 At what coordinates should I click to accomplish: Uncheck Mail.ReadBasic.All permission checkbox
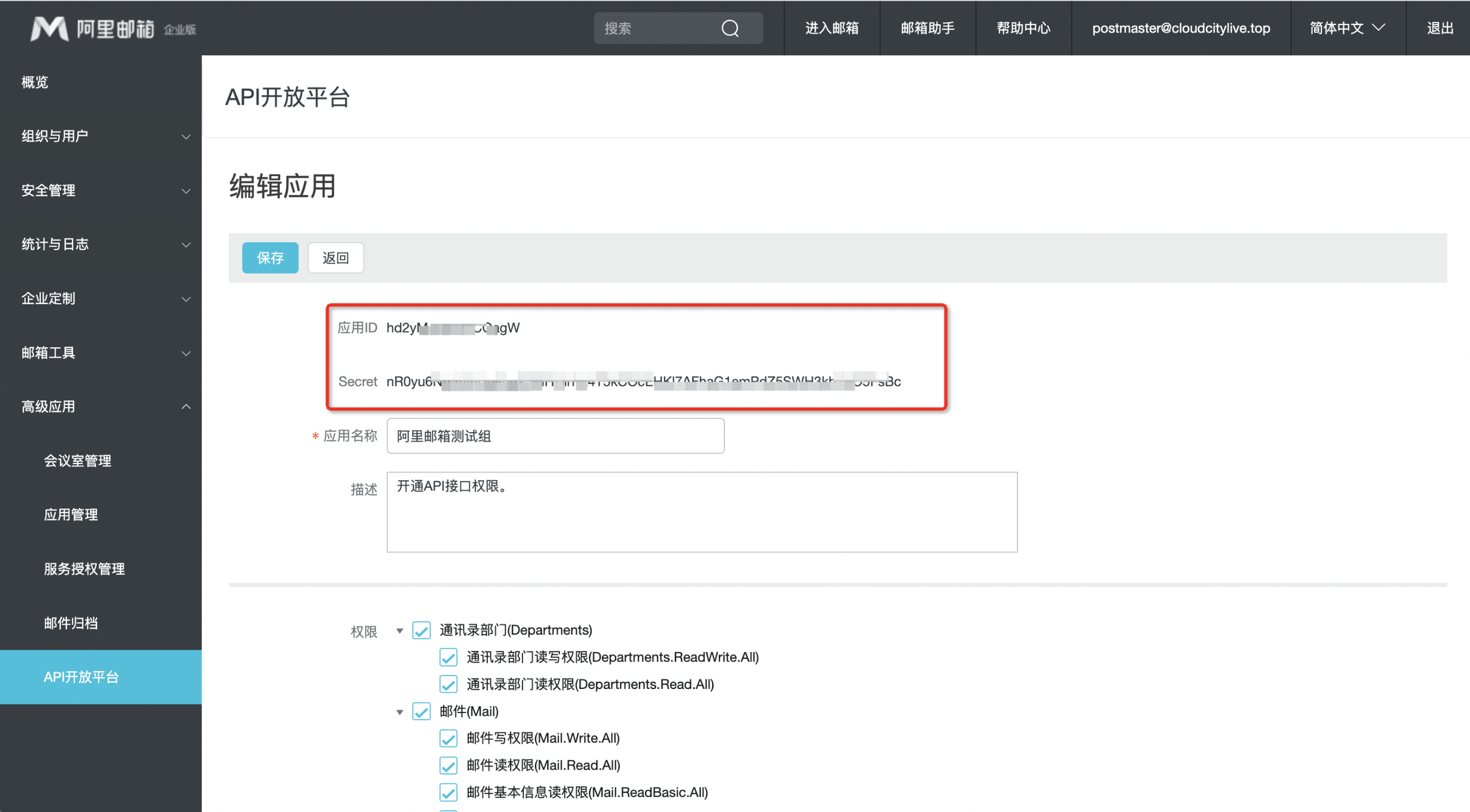(448, 792)
